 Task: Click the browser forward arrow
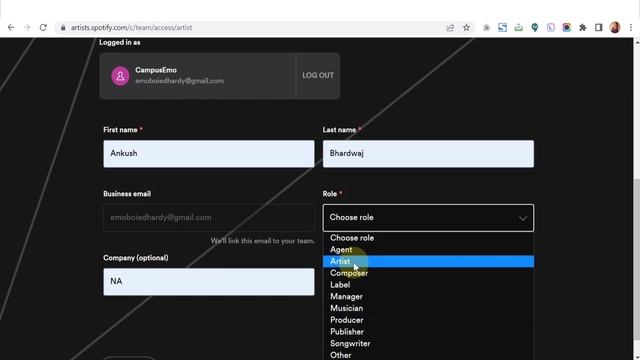(x=27, y=28)
